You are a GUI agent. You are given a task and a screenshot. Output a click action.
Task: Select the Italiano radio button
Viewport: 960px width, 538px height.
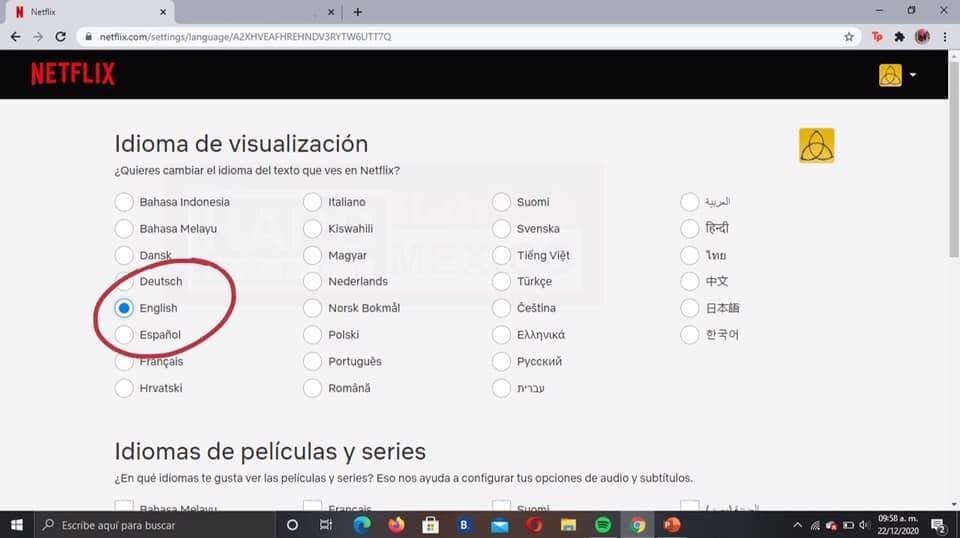pyautogui.click(x=312, y=202)
